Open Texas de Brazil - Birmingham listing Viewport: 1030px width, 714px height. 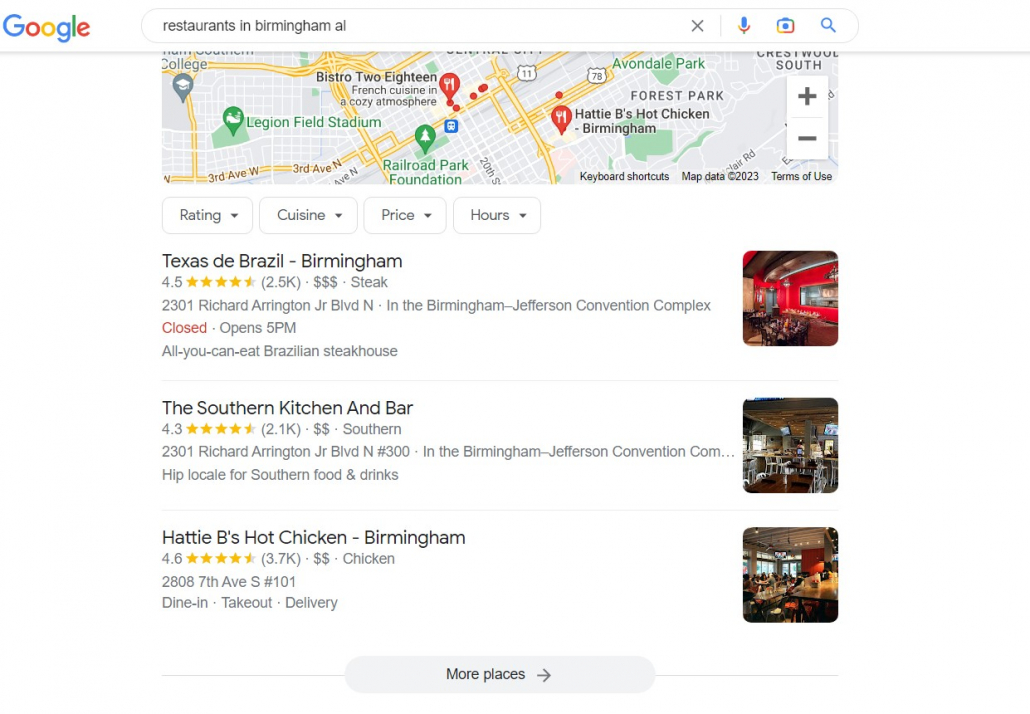click(x=282, y=261)
